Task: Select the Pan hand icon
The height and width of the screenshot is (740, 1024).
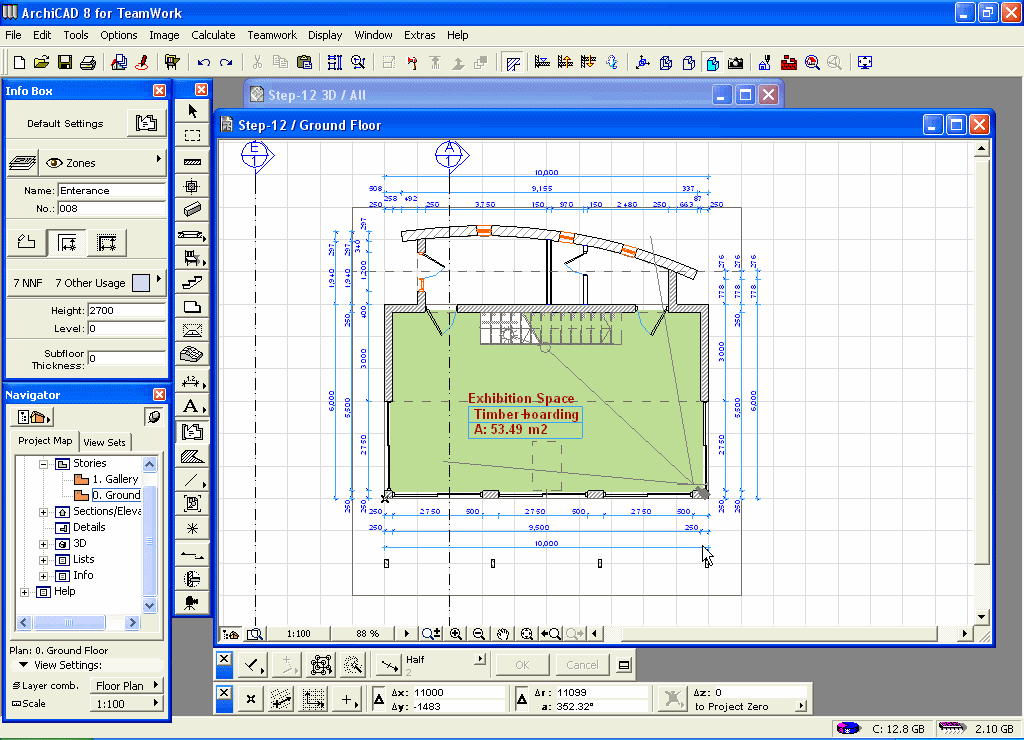Action: coord(503,634)
